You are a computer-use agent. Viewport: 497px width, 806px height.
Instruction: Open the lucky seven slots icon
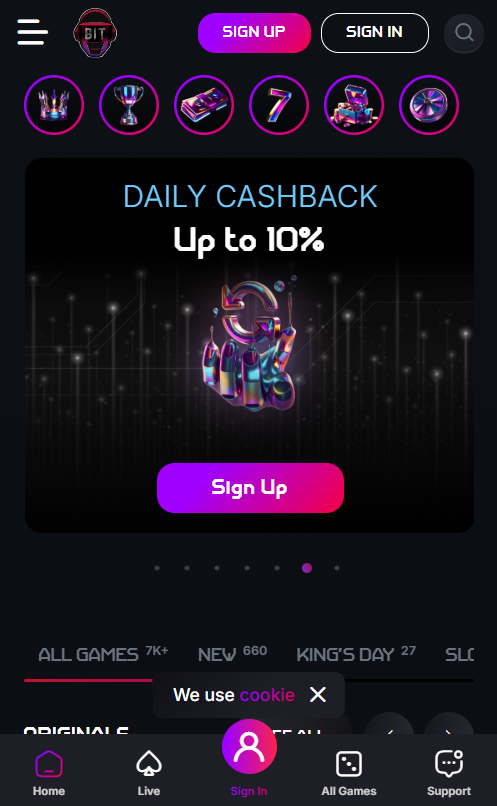279,105
